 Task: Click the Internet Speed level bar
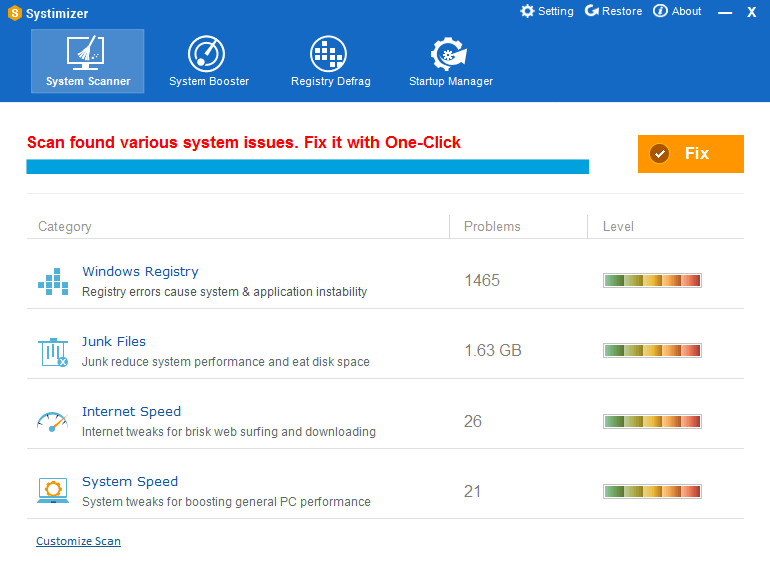click(652, 421)
